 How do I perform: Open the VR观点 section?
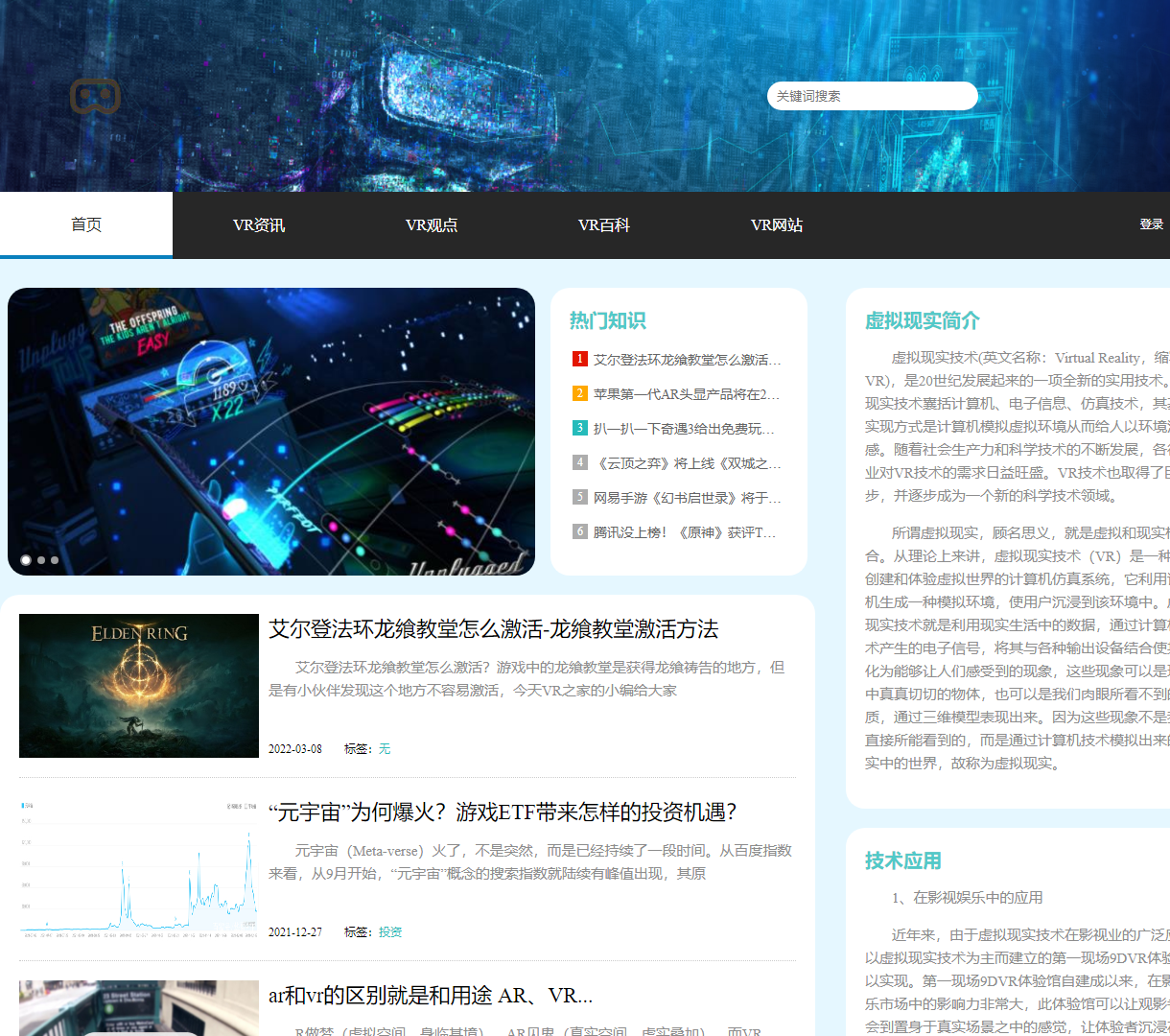(x=433, y=224)
